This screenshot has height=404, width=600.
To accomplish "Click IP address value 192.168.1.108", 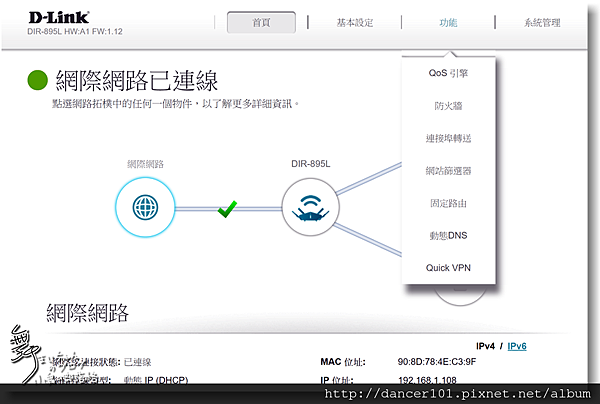I will click(427, 380).
